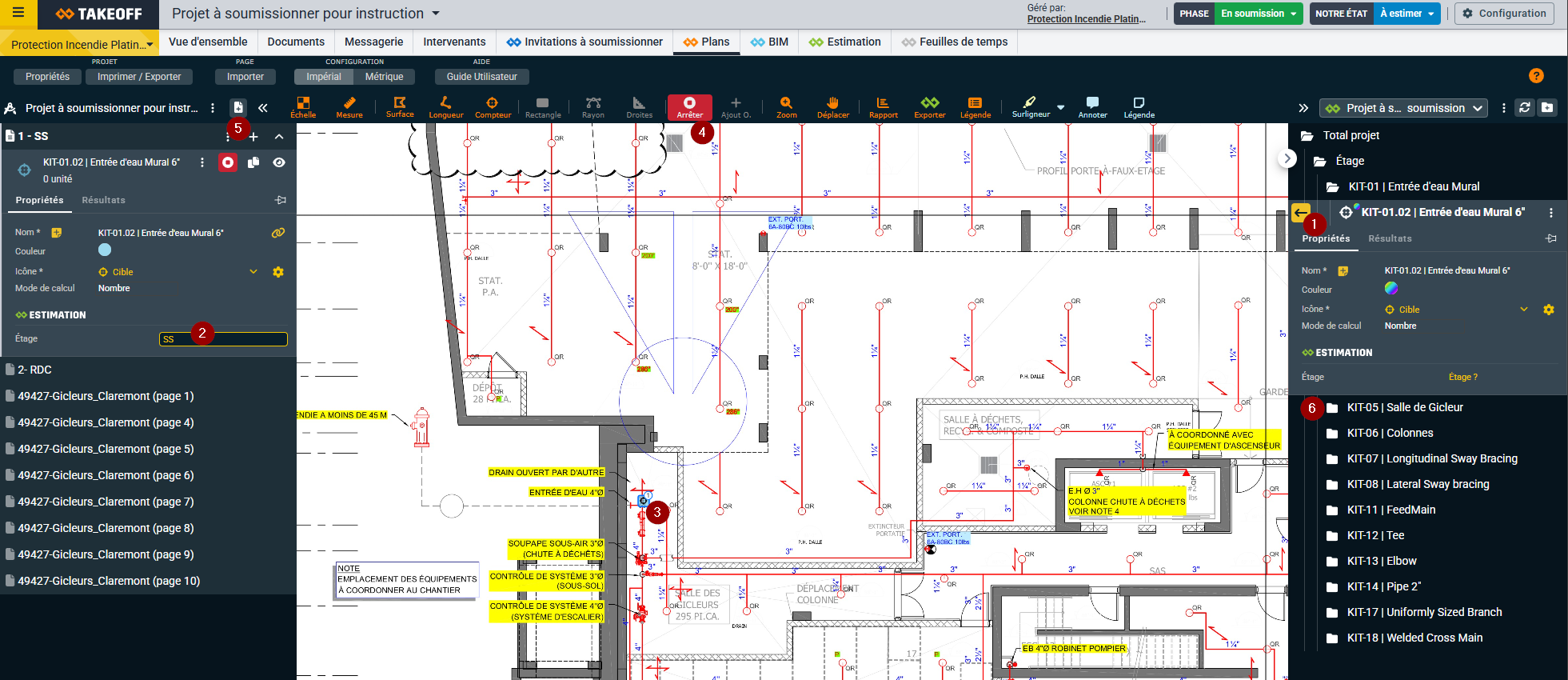Viewport: 1568px width, 680px height.
Task: Go to the Documents tab
Action: 296,42
